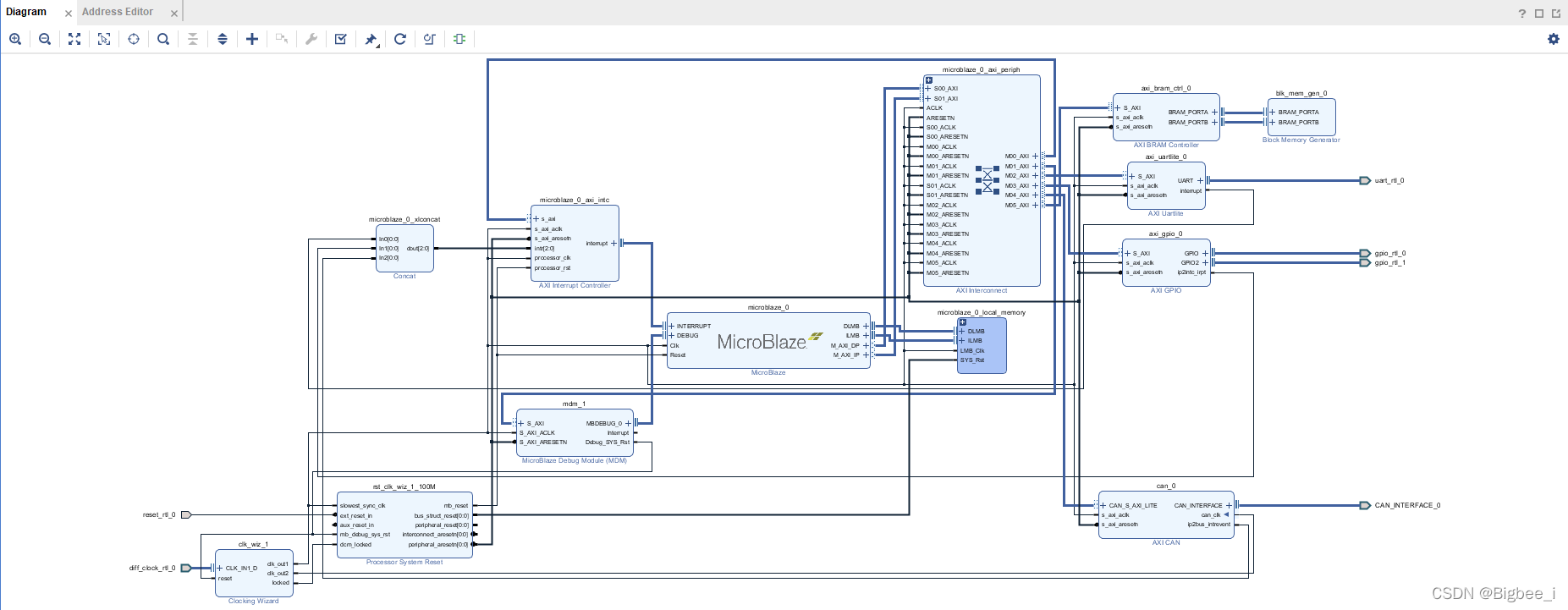This screenshot has width=1568, height=610.
Task: Select the diff_clock_rtl_0 input port
Action: tap(186, 568)
